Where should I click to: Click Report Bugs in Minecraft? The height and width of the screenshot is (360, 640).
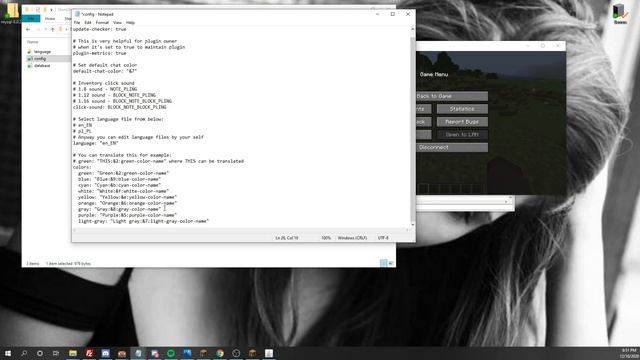click(x=462, y=122)
